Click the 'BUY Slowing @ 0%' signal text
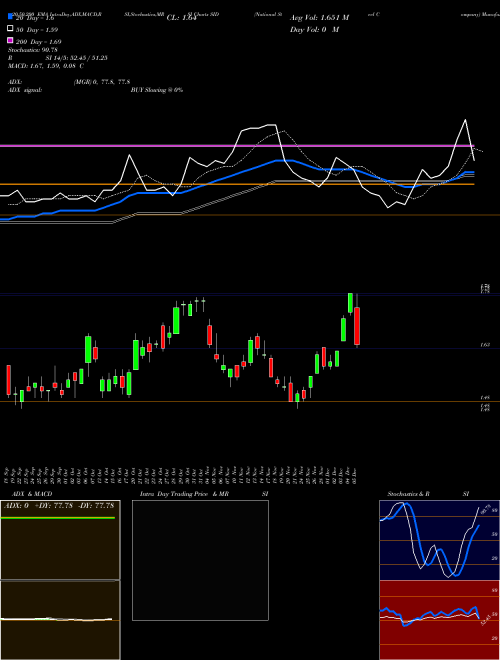The height and width of the screenshot is (660, 500). 157,90
